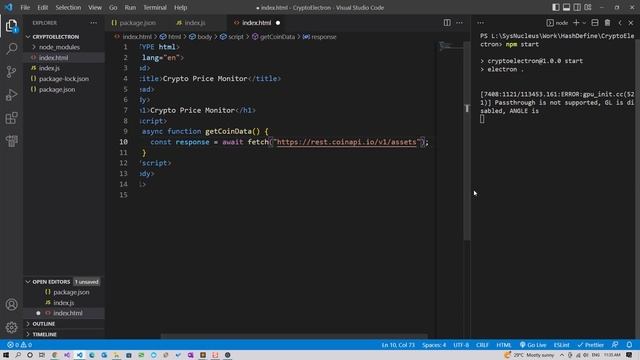
Task: Expand the TIMELINE section
Action: click(x=44, y=334)
